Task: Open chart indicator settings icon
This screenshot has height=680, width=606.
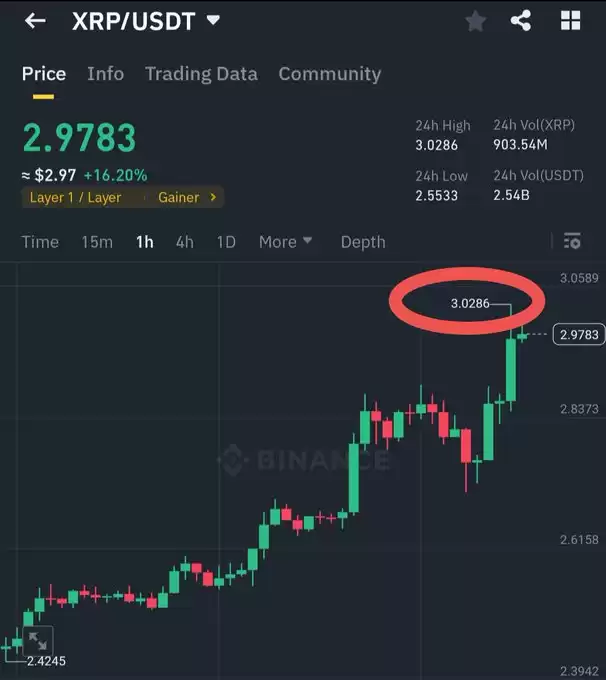Action: tap(572, 241)
